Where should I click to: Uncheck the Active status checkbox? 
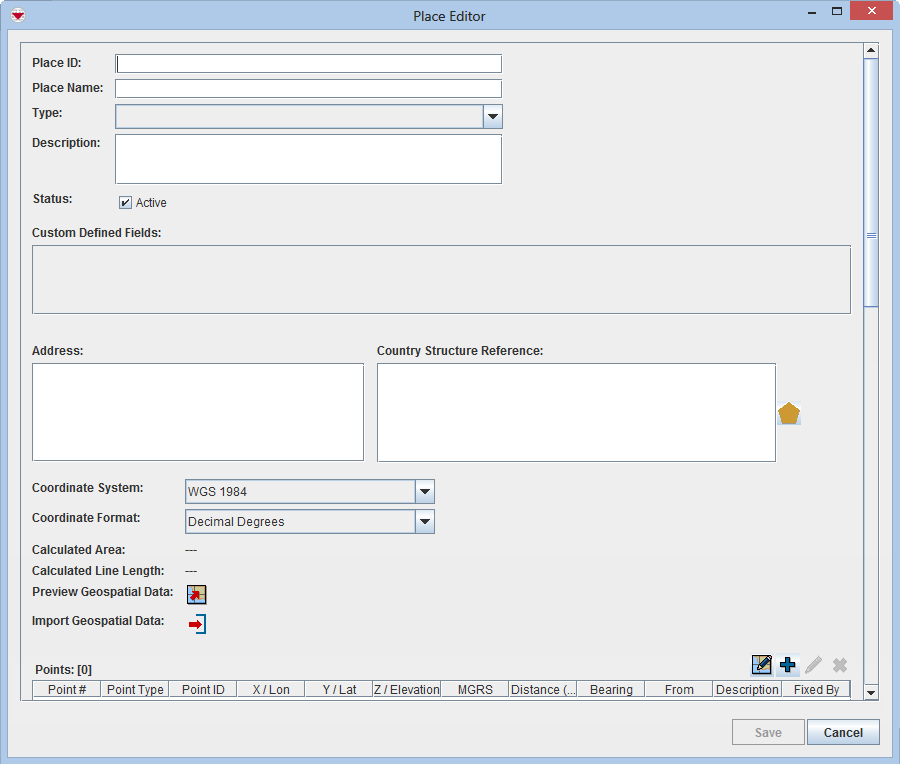125,202
